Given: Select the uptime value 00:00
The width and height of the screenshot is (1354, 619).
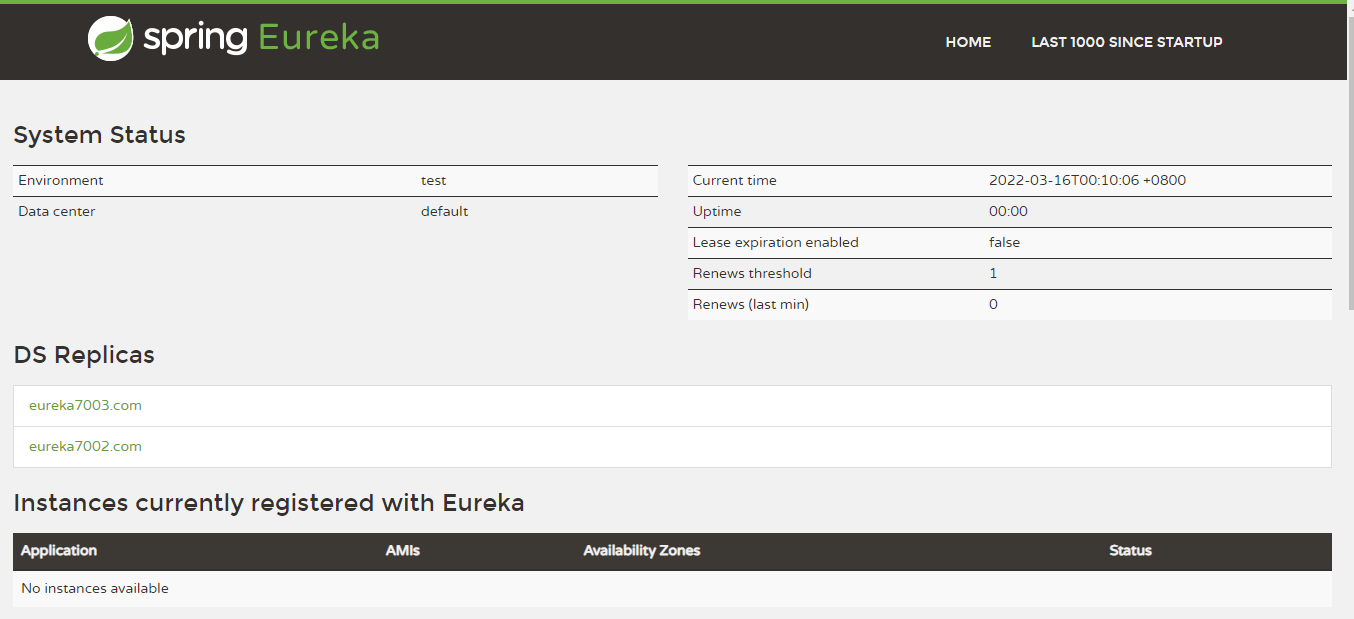Looking at the screenshot, I should (1008, 212).
